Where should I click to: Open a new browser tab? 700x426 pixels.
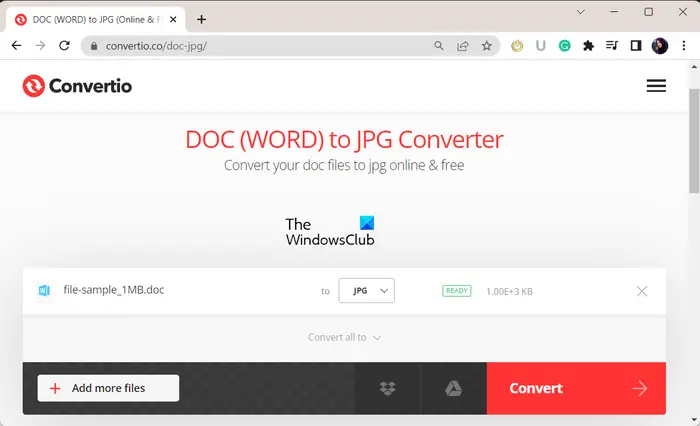point(201,20)
